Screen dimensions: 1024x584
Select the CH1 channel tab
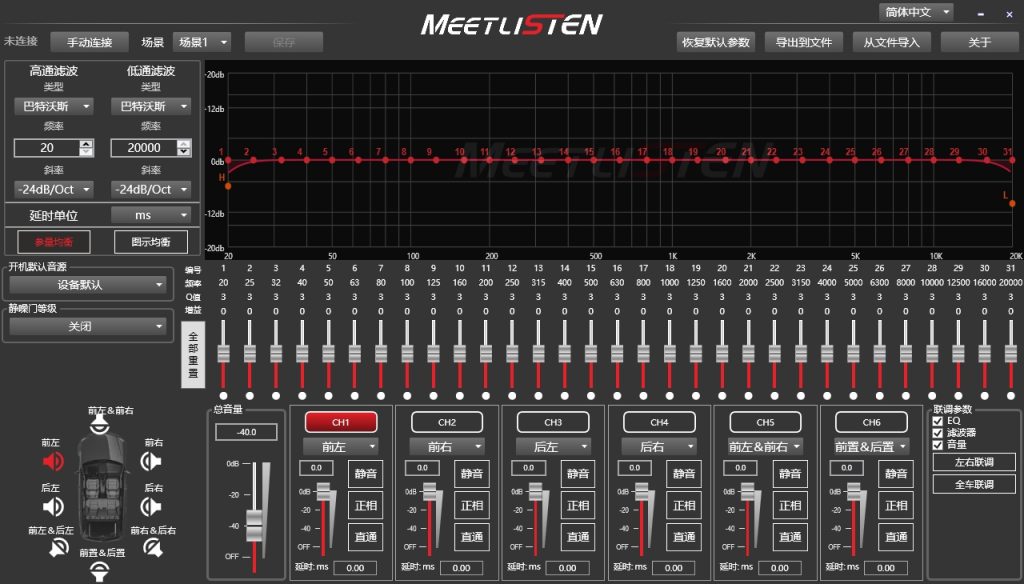tap(341, 422)
